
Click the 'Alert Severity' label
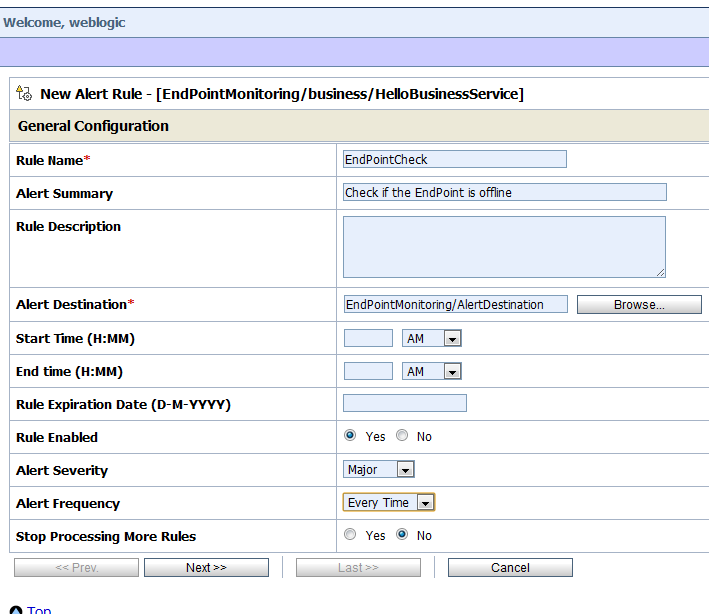(62, 471)
